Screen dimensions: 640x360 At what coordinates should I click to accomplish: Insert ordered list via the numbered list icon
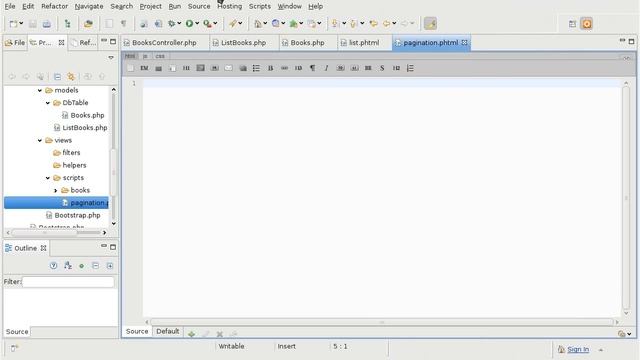click(x=410, y=68)
